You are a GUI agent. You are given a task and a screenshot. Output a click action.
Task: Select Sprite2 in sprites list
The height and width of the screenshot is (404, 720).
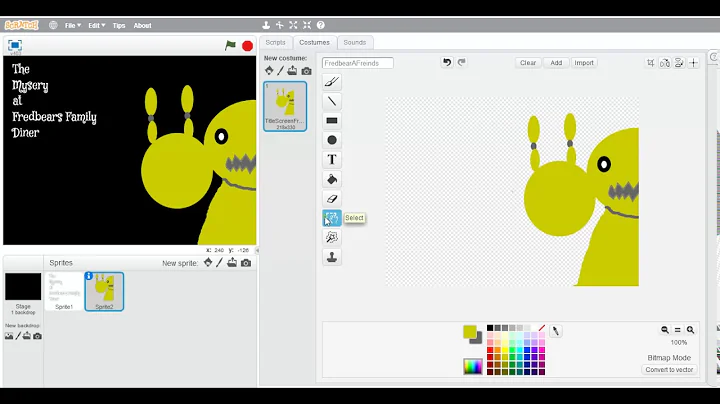104,292
